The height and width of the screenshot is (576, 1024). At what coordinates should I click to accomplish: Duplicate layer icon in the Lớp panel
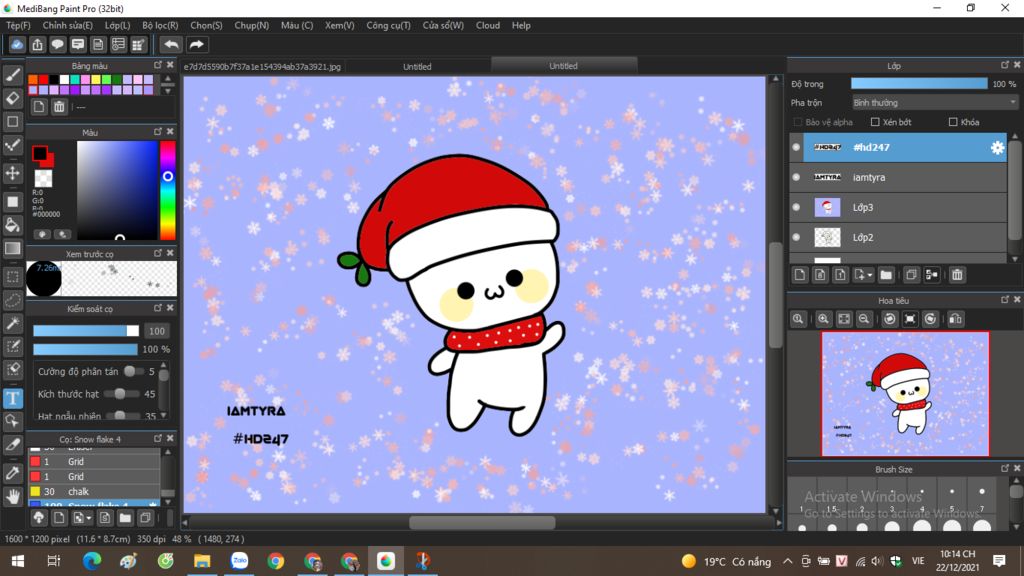click(911, 275)
